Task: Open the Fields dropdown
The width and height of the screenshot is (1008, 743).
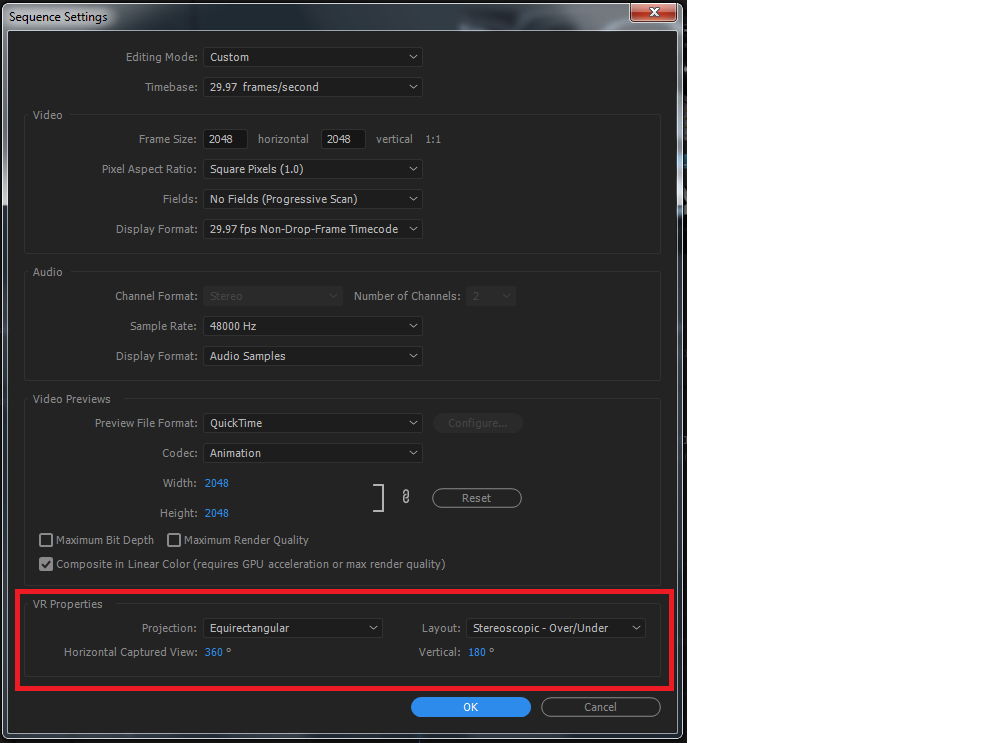Action: coord(313,199)
